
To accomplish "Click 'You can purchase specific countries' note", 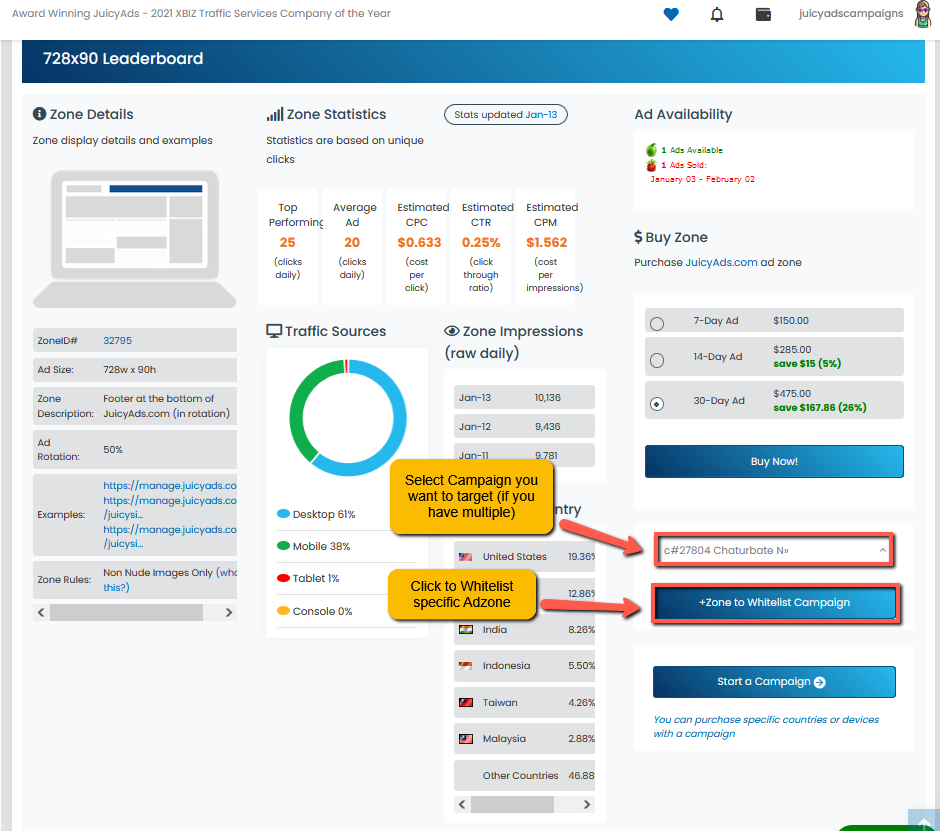I will [766, 727].
